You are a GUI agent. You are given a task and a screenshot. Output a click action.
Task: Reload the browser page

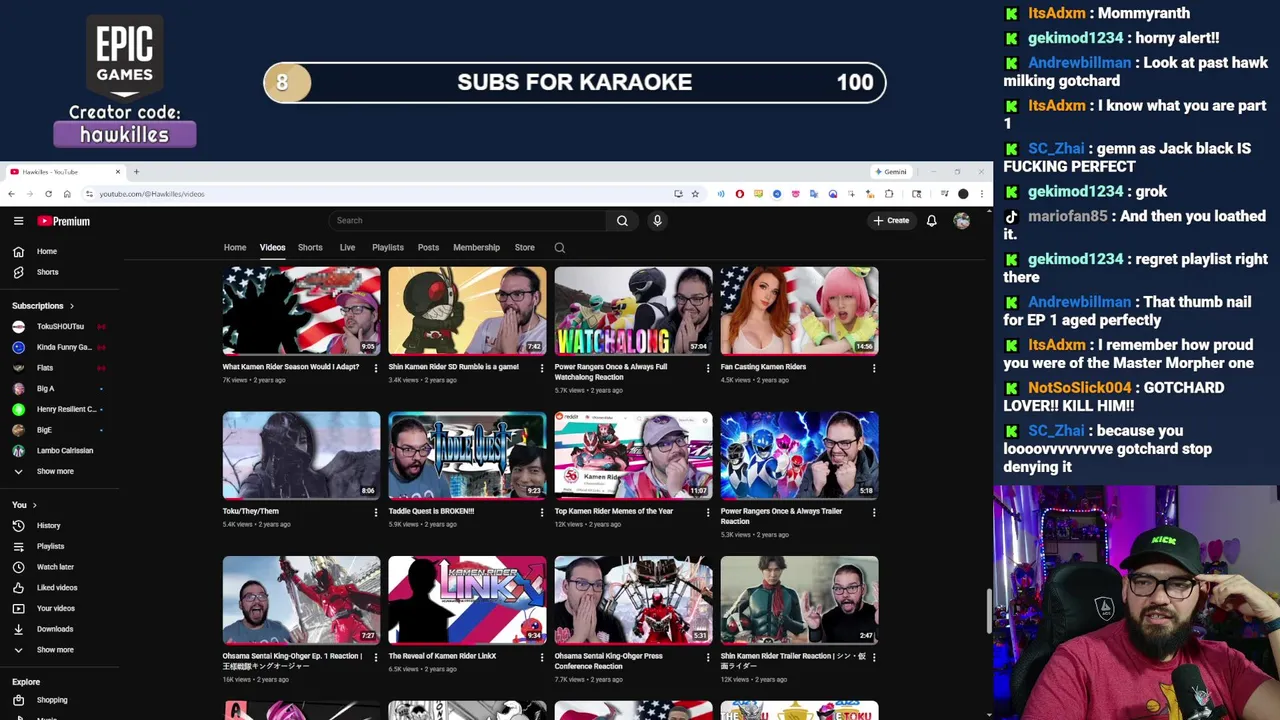[48, 194]
